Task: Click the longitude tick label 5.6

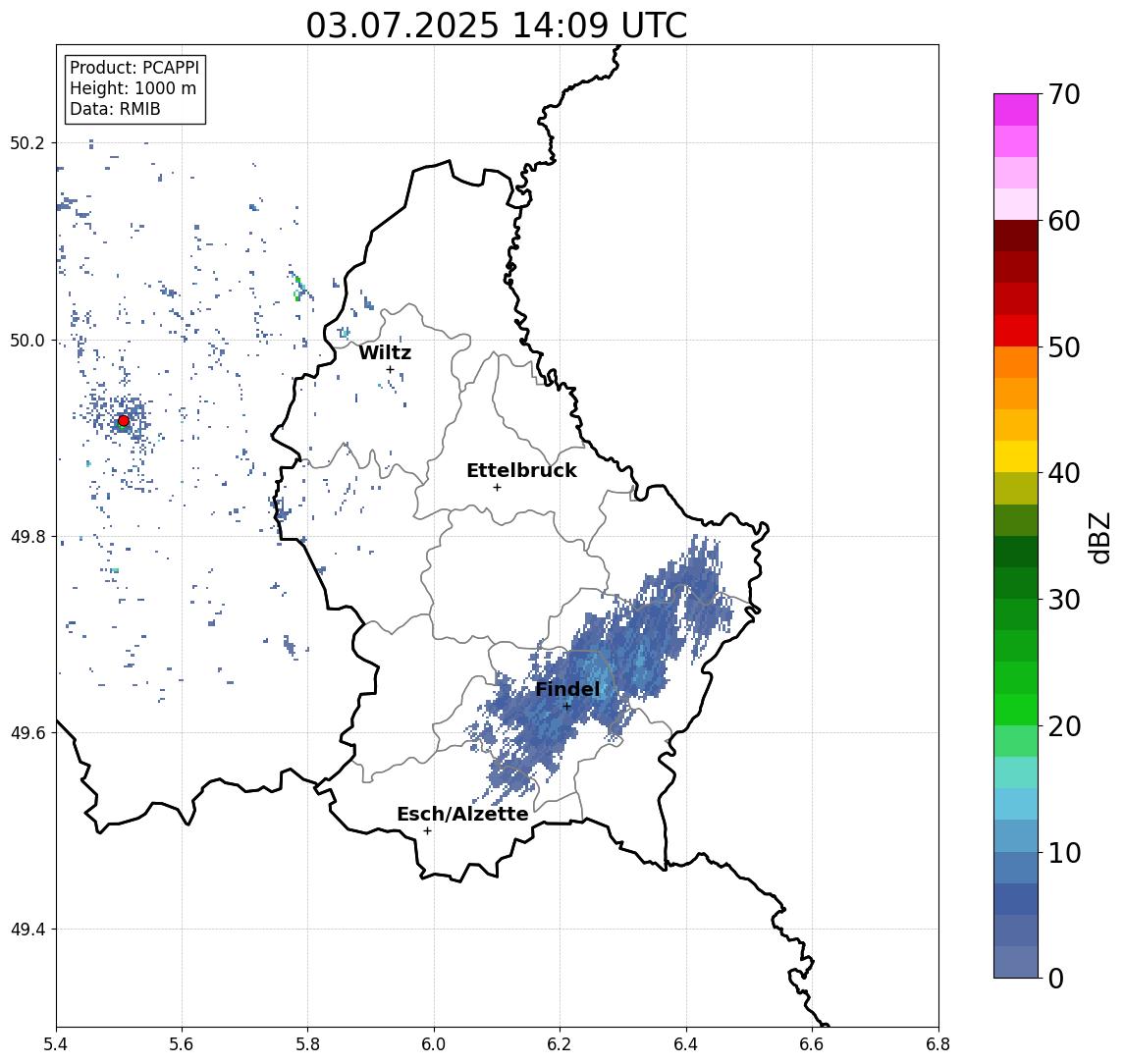Action: click(x=182, y=1044)
